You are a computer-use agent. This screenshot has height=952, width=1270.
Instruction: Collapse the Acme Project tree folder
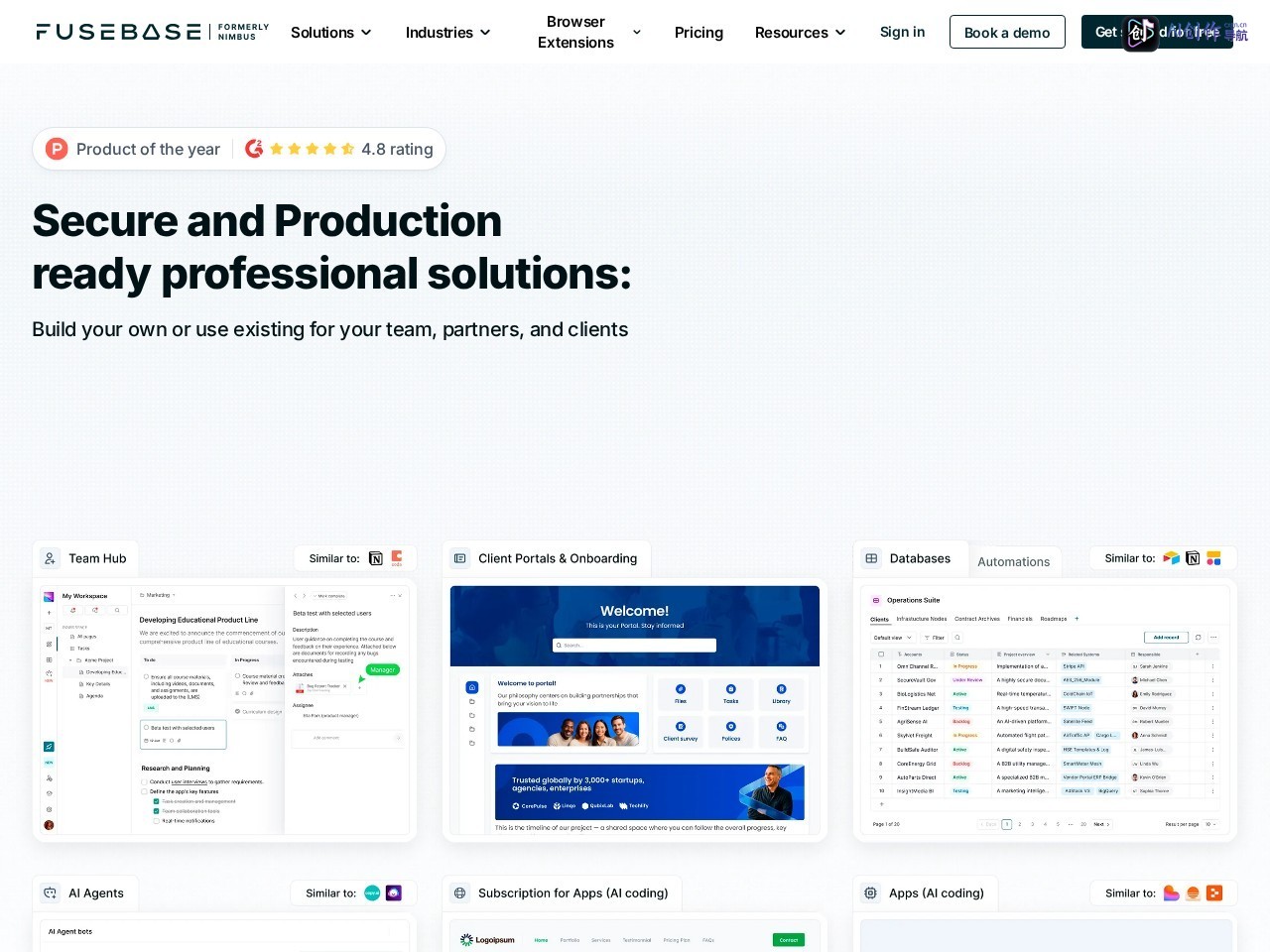[70, 660]
